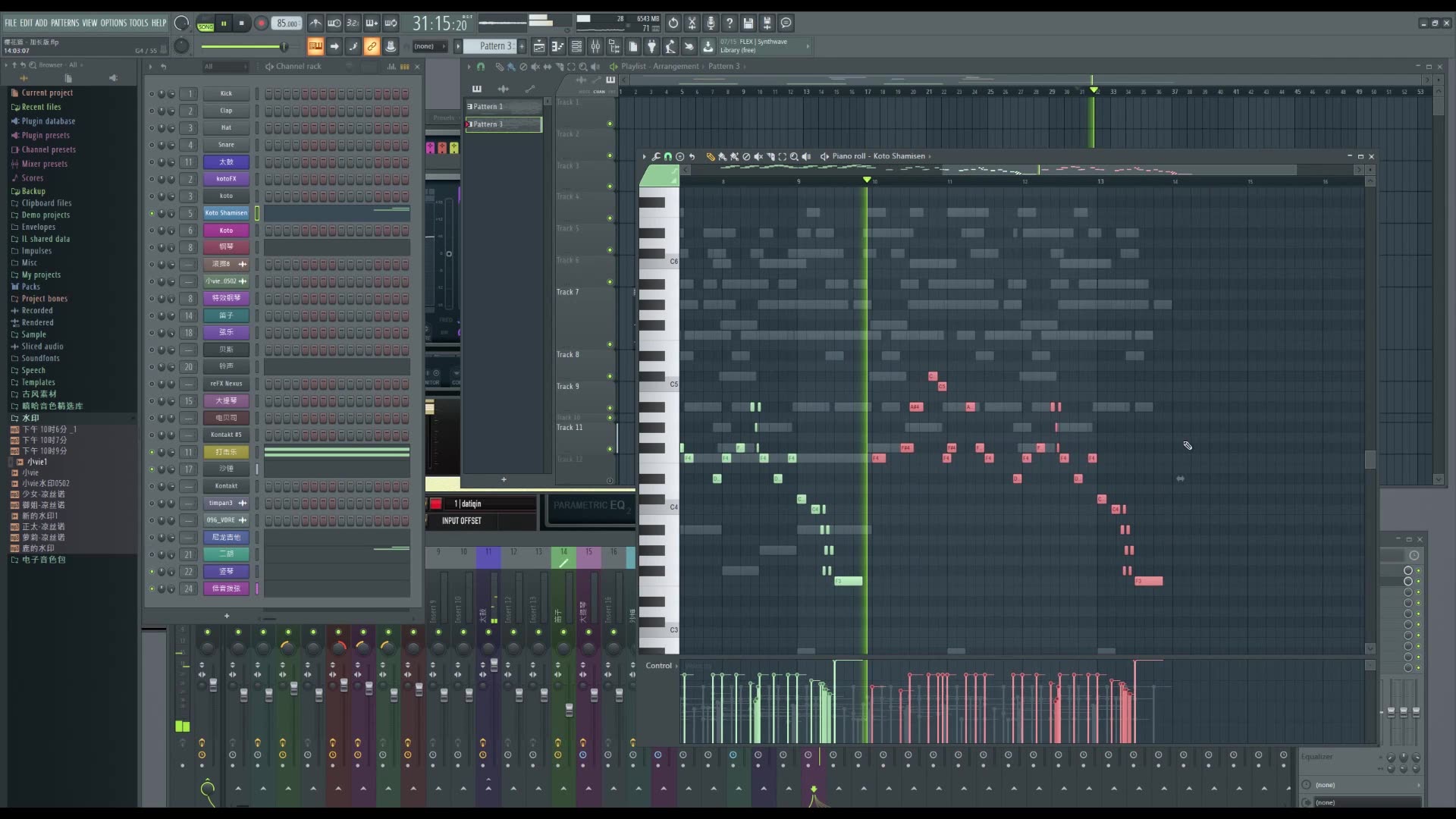Toggle Song/Pattern mode button
The image size is (1456, 819).
click(x=206, y=24)
